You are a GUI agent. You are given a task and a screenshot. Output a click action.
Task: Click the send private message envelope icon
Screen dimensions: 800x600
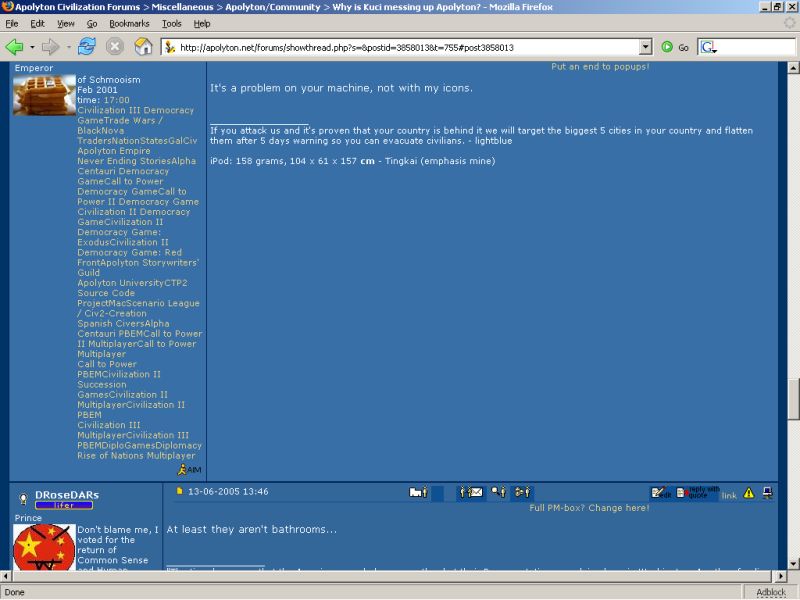470,492
